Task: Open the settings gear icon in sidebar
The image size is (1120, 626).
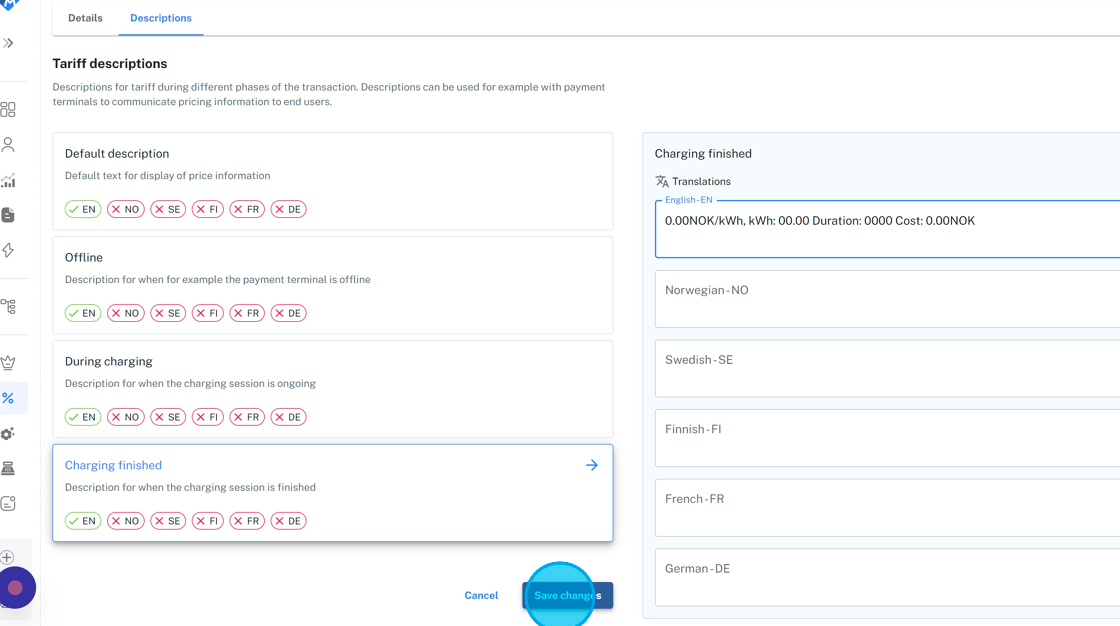Action: 8,434
